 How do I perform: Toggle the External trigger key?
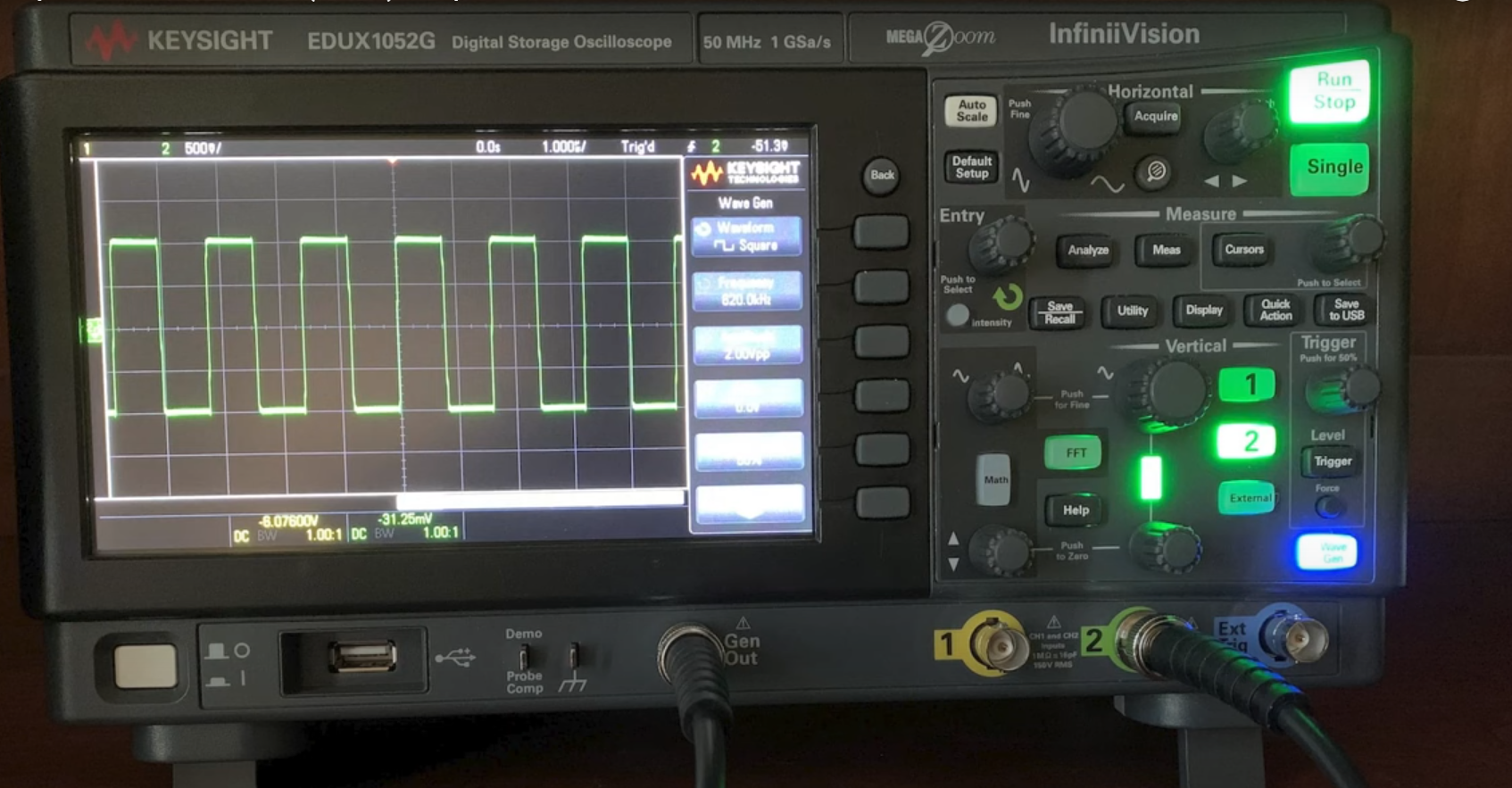(x=1248, y=498)
